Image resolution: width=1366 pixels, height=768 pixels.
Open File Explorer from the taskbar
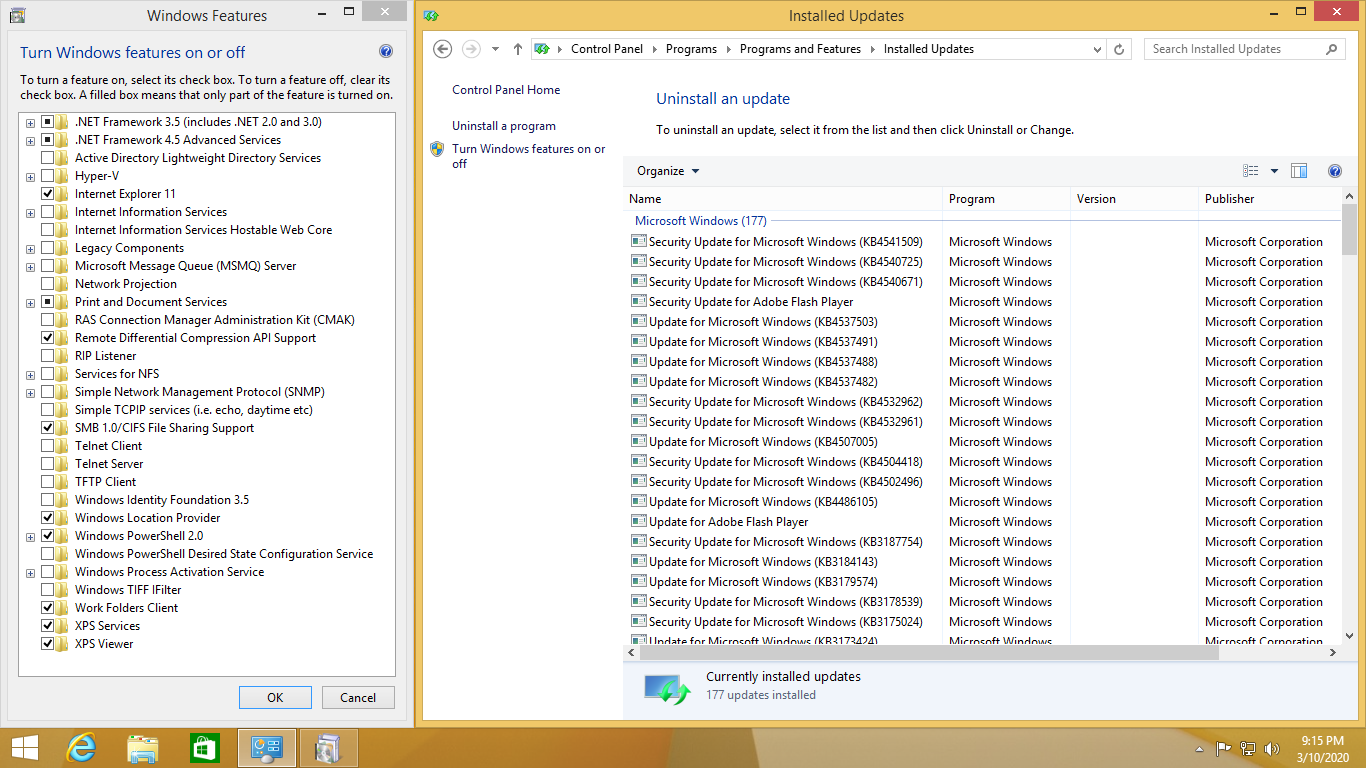pos(143,748)
